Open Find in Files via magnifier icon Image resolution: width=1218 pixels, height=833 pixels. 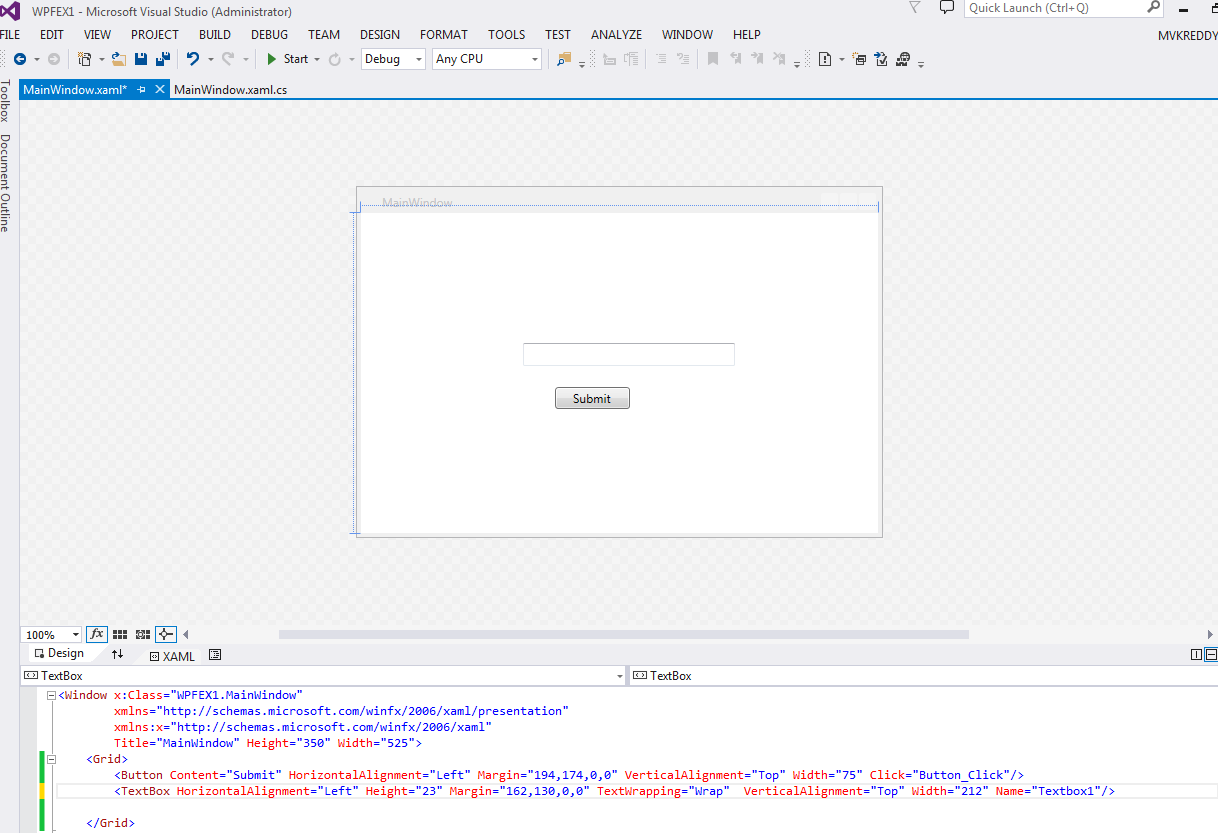coord(566,59)
